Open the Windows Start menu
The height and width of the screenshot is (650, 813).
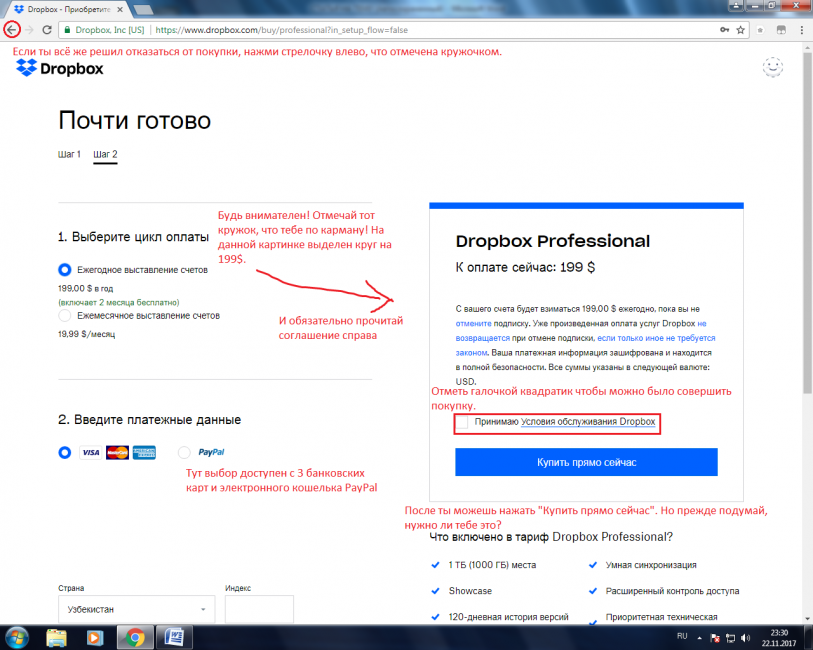(17, 638)
